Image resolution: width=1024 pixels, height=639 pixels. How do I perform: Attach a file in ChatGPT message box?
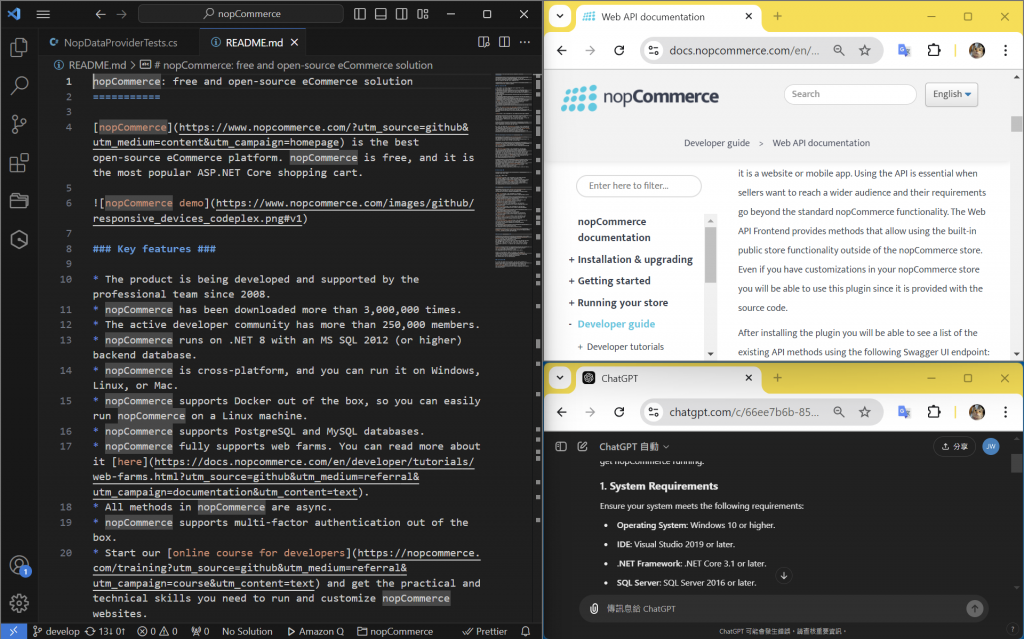coord(594,608)
